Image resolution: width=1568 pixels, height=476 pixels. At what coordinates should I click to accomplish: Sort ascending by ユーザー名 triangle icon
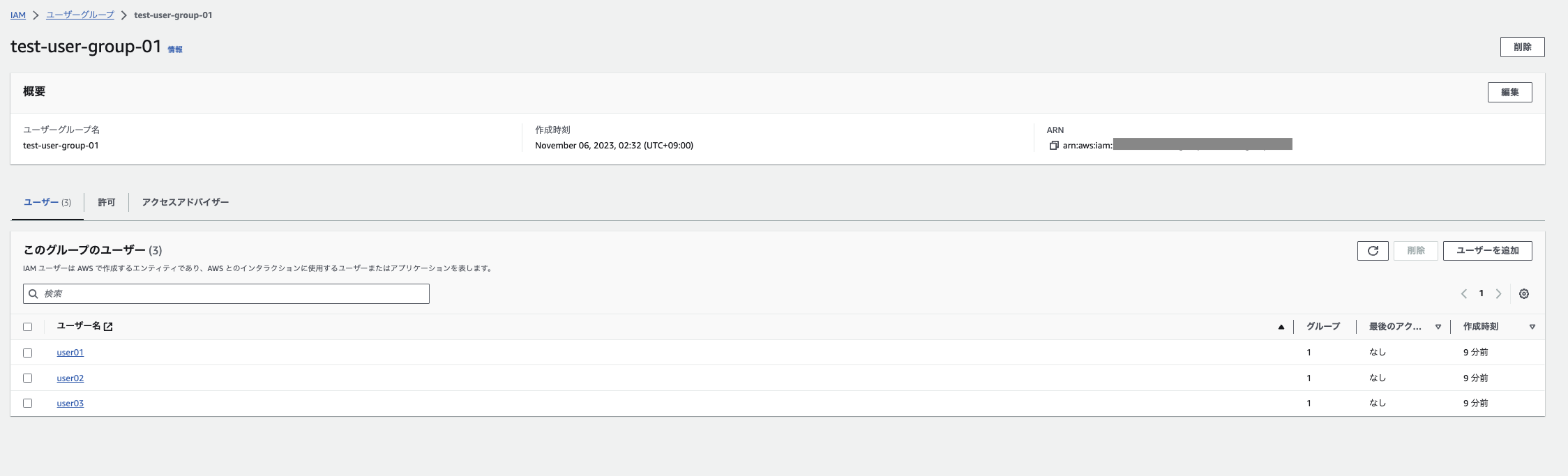(x=1281, y=327)
